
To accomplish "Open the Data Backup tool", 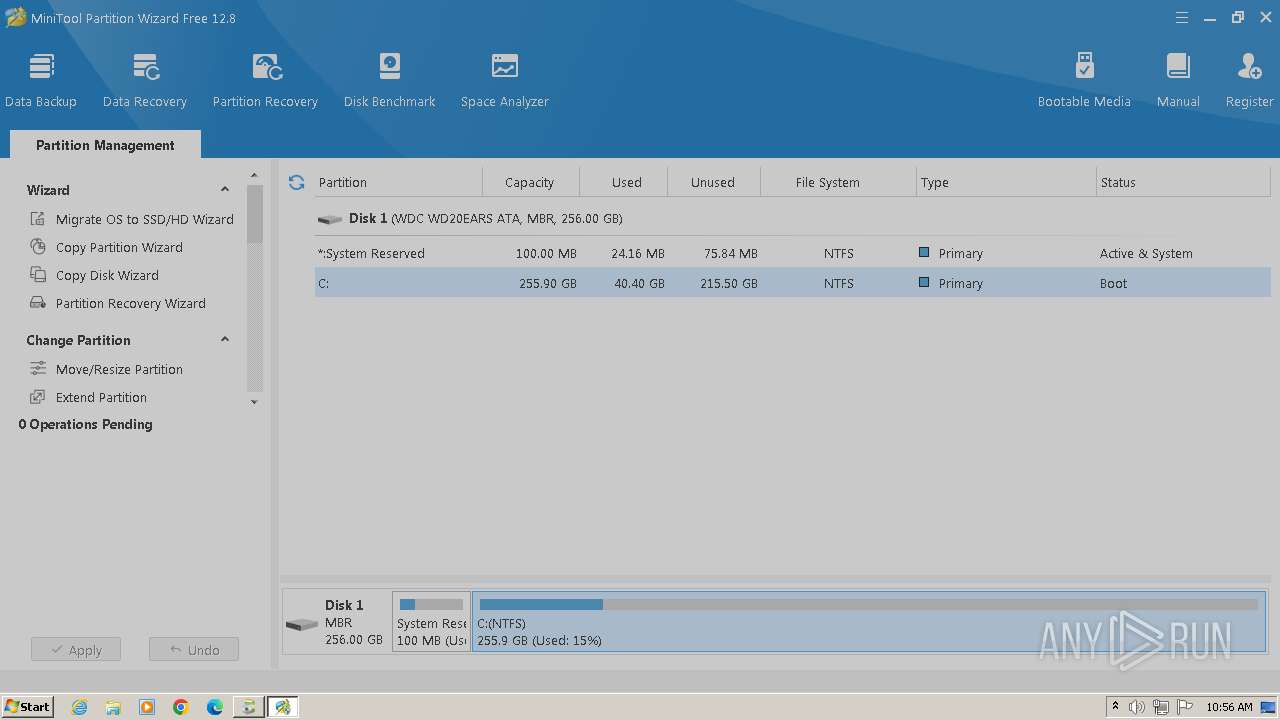I will coord(41,79).
